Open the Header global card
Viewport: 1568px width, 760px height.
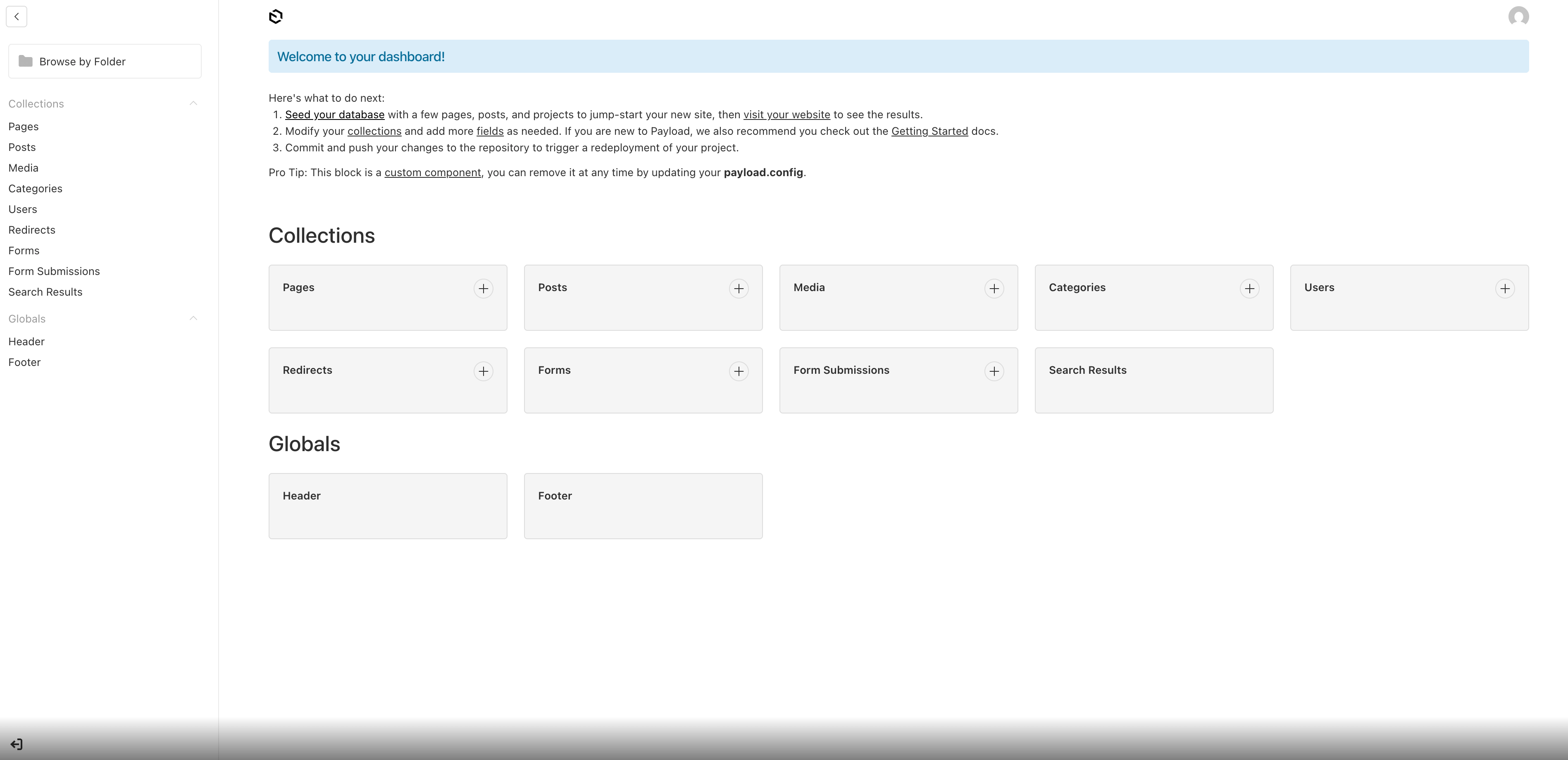click(388, 505)
